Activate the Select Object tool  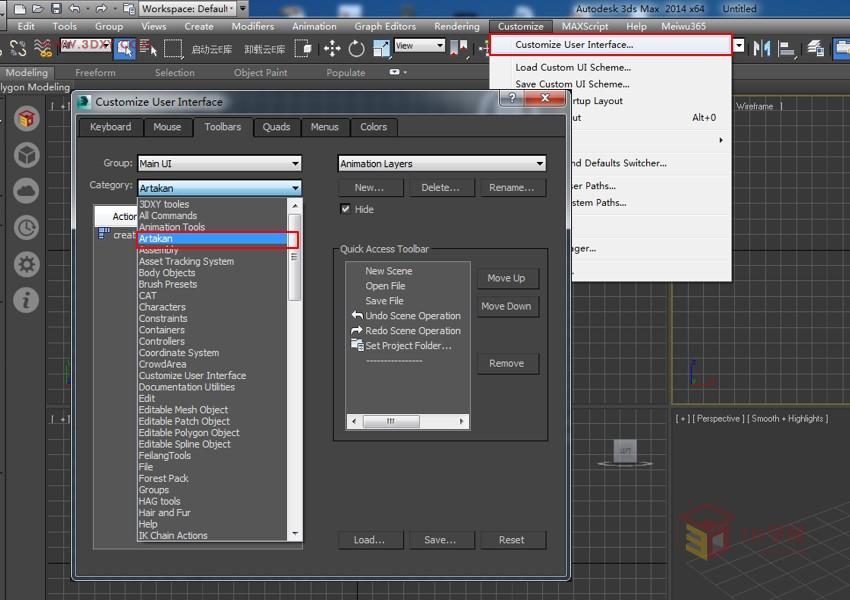click(125, 48)
